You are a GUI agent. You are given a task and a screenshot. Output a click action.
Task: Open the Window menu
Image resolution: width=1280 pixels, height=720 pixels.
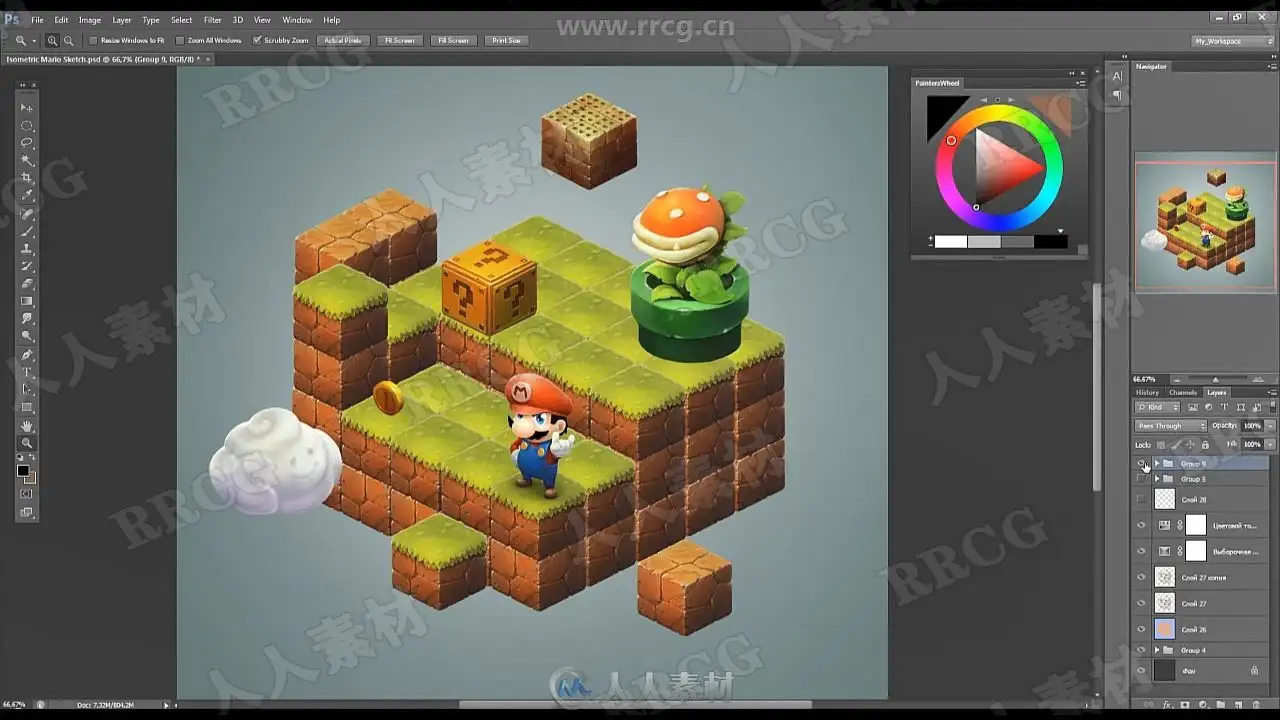pos(297,20)
